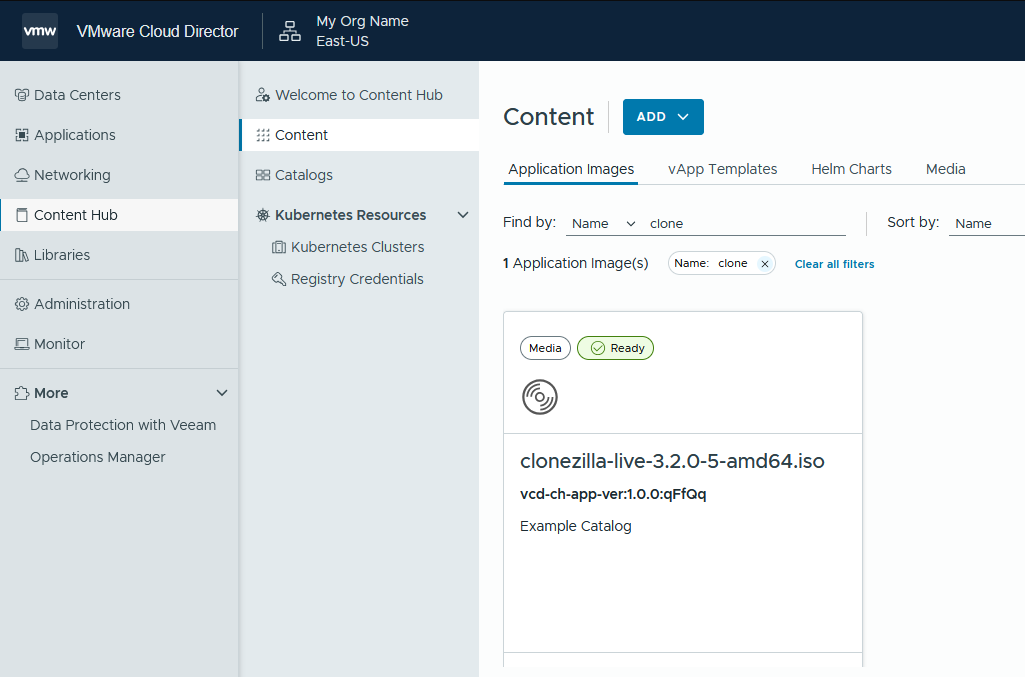This screenshot has width=1025, height=677.
Task: Click Example Catalog on the card
Action: coord(575,526)
